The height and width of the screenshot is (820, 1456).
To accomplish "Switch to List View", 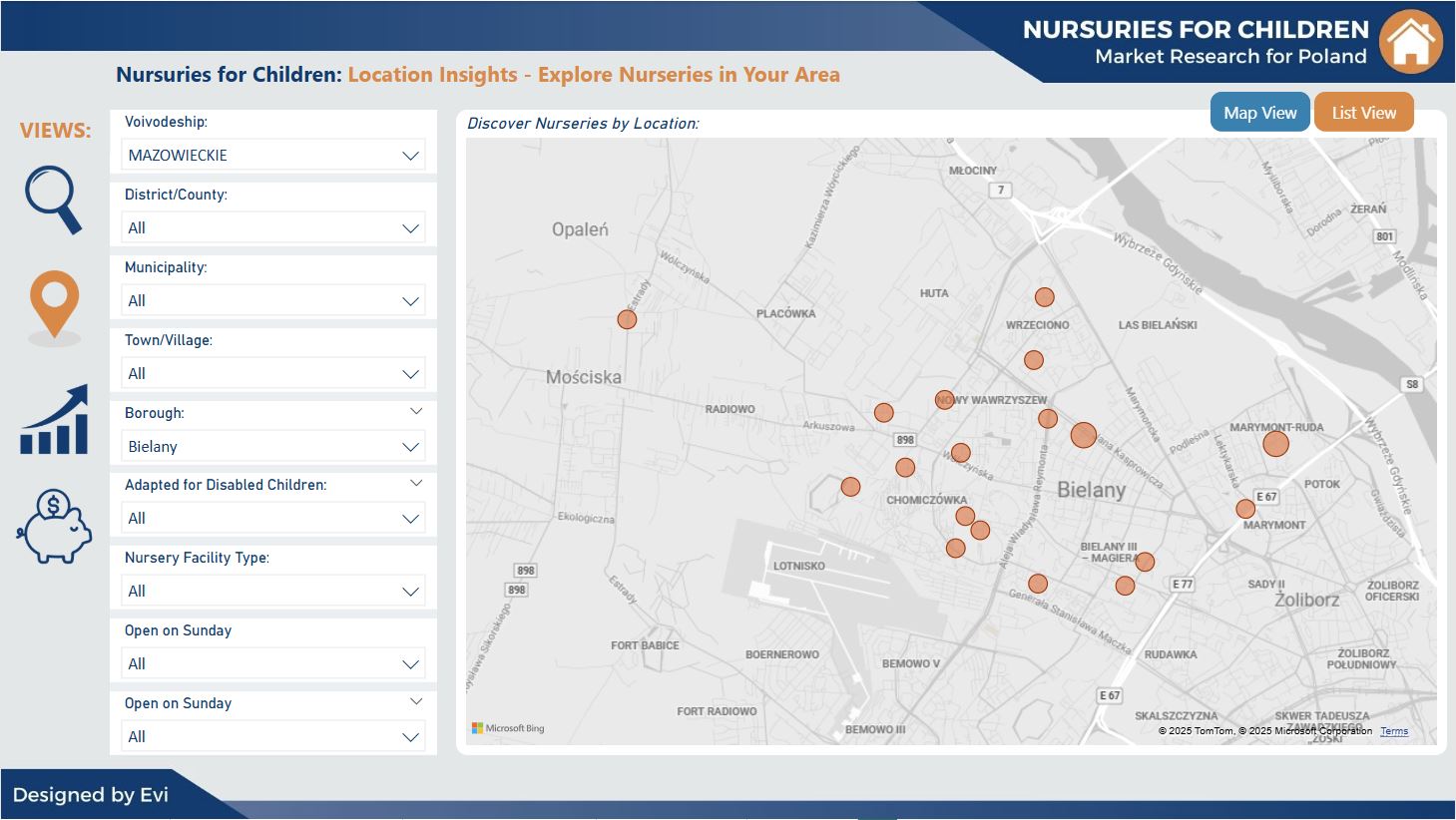I will (x=1364, y=113).
